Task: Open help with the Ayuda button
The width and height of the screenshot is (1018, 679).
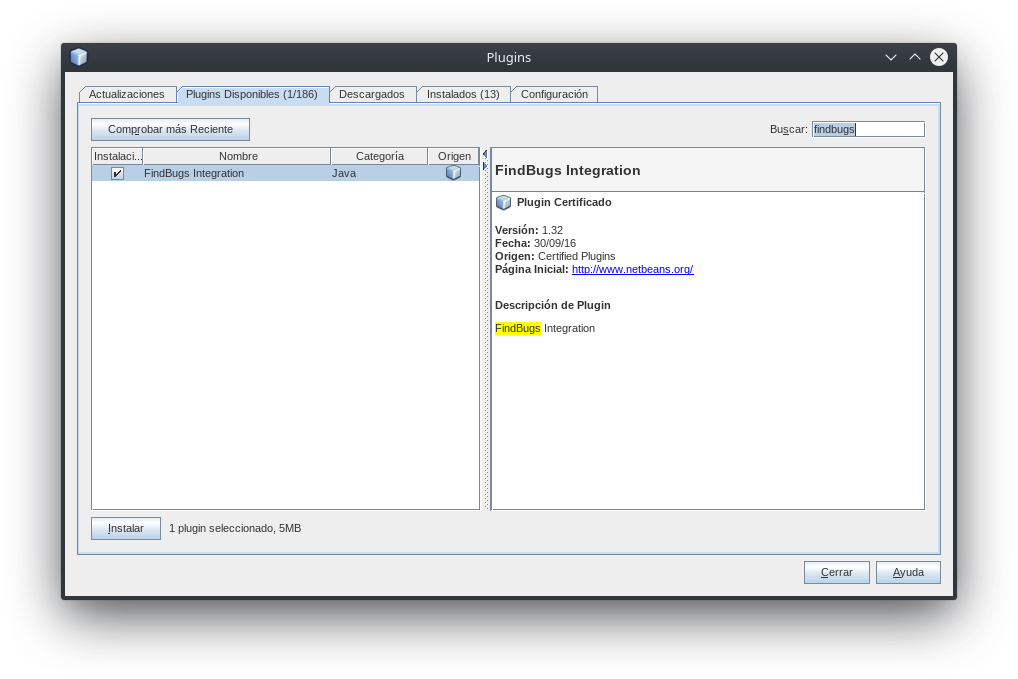Action: tap(908, 573)
